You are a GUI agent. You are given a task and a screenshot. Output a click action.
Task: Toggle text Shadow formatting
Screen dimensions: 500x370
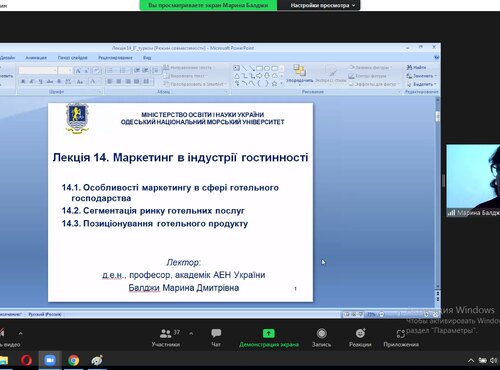[59, 81]
